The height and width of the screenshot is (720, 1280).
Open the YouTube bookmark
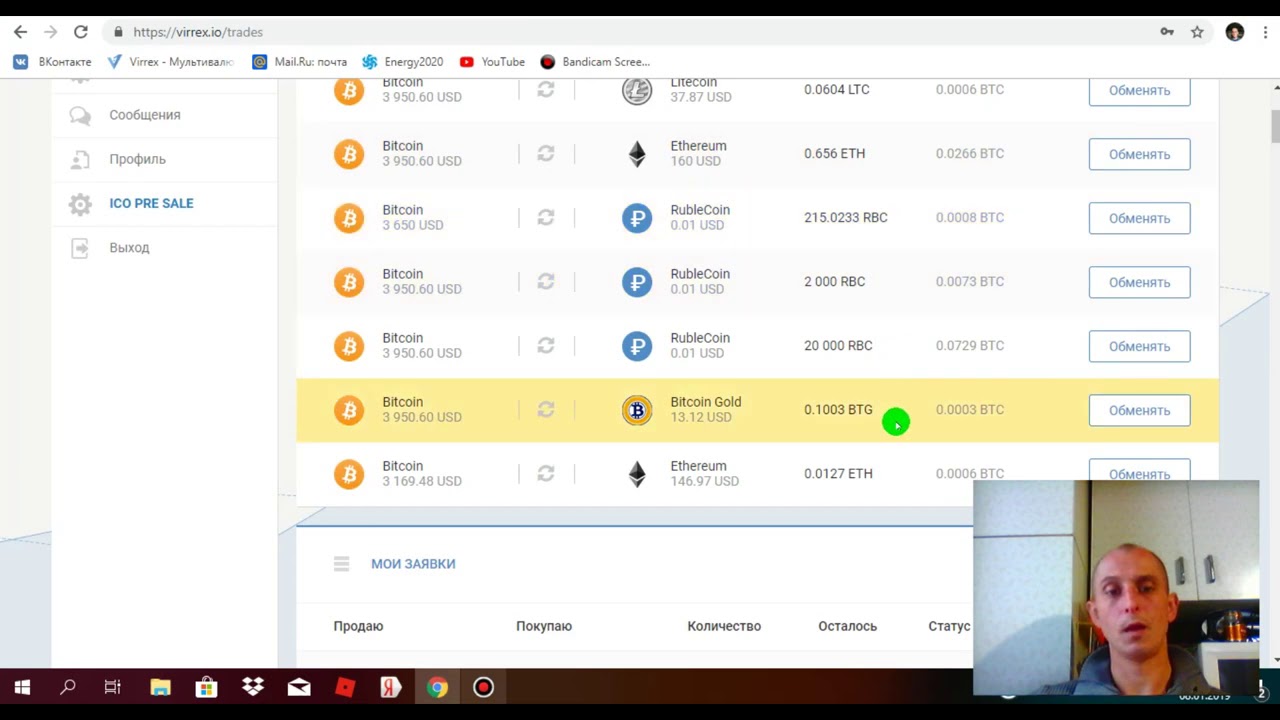point(492,62)
